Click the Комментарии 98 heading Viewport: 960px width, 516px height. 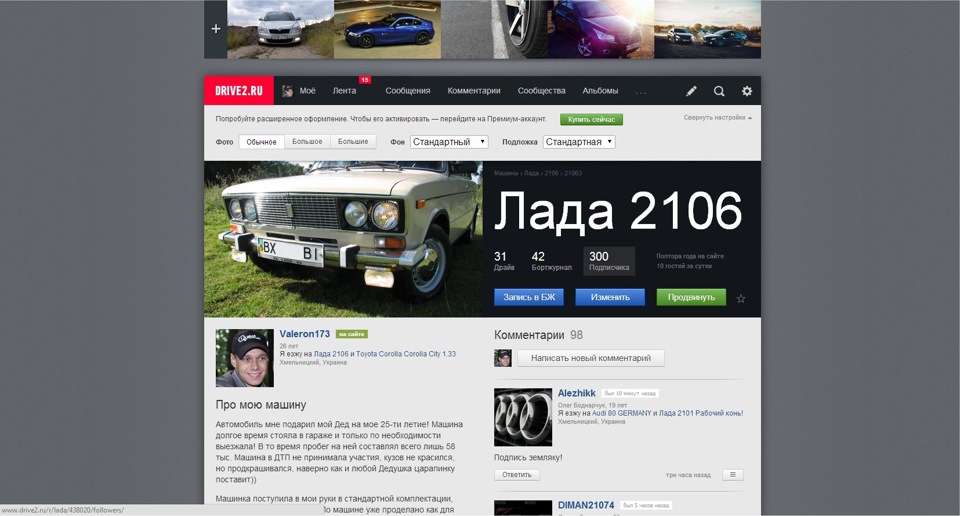[x=538, y=335]
